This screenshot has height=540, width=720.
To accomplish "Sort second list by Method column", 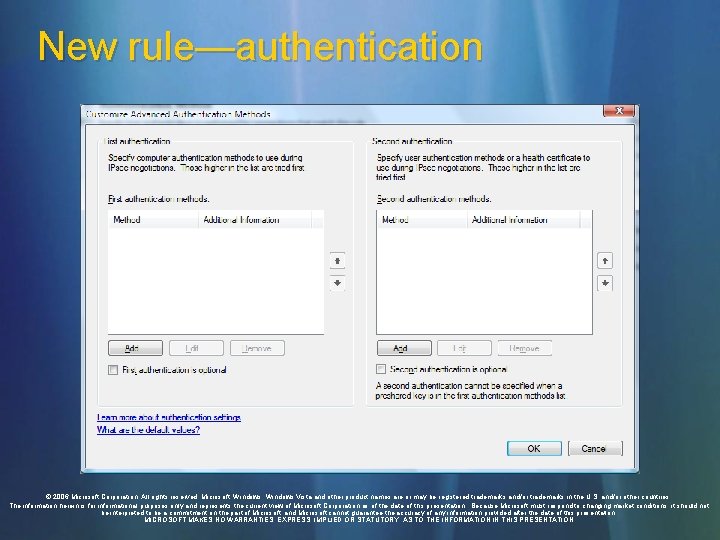I will [422, 219].
